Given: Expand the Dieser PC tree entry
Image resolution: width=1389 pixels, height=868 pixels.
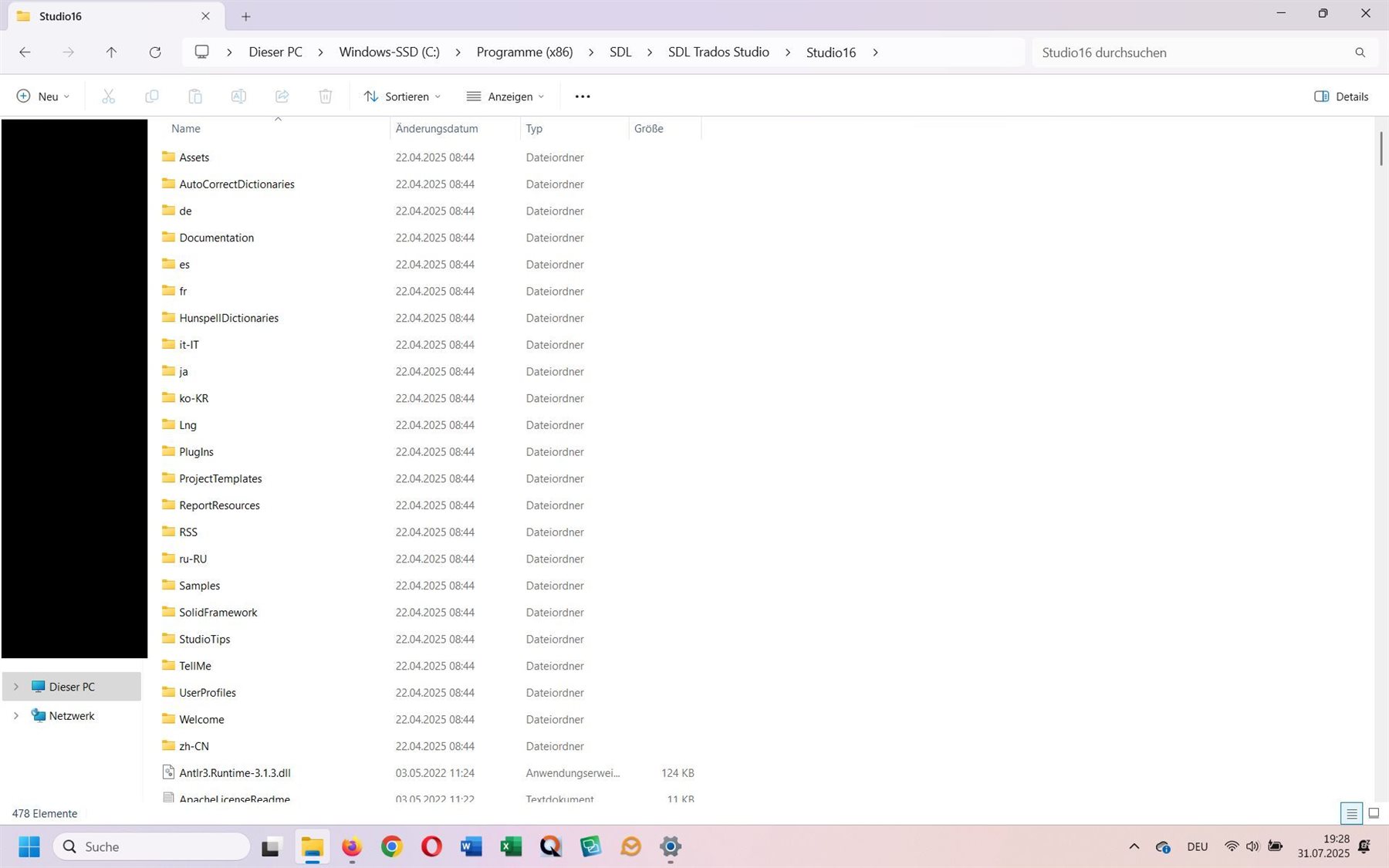Looking at the screenshot, I should 15,686.
